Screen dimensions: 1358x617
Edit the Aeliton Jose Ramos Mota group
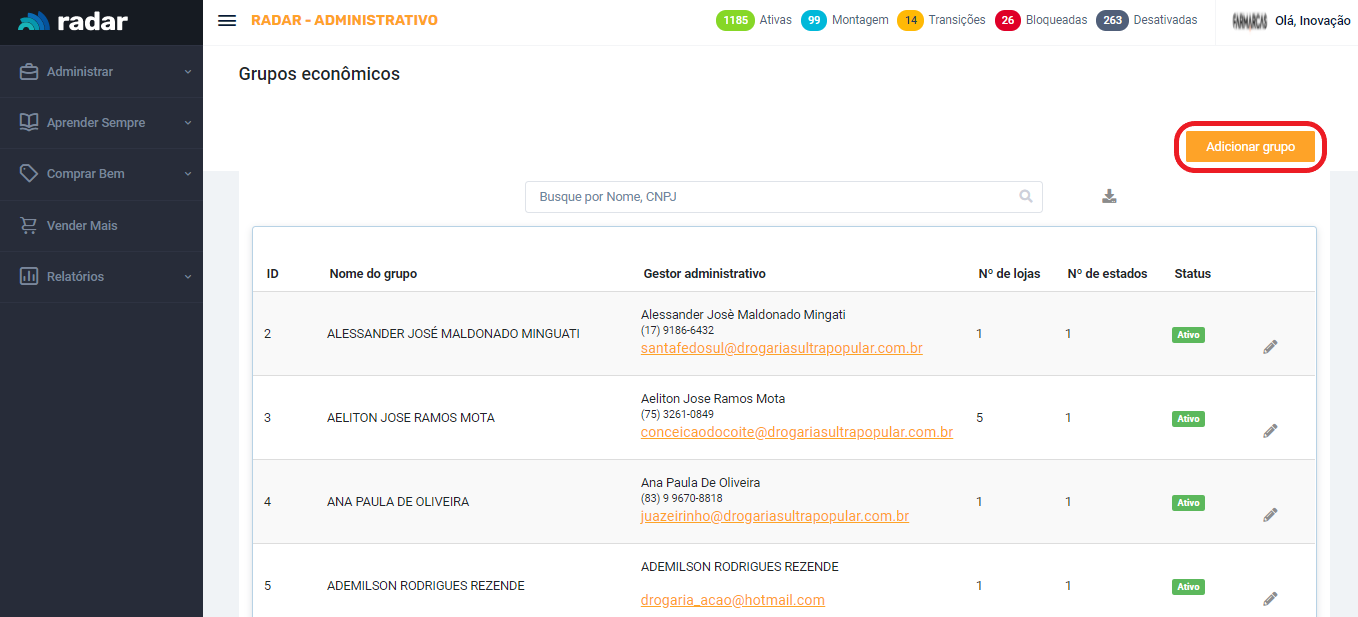(1270, 431)
